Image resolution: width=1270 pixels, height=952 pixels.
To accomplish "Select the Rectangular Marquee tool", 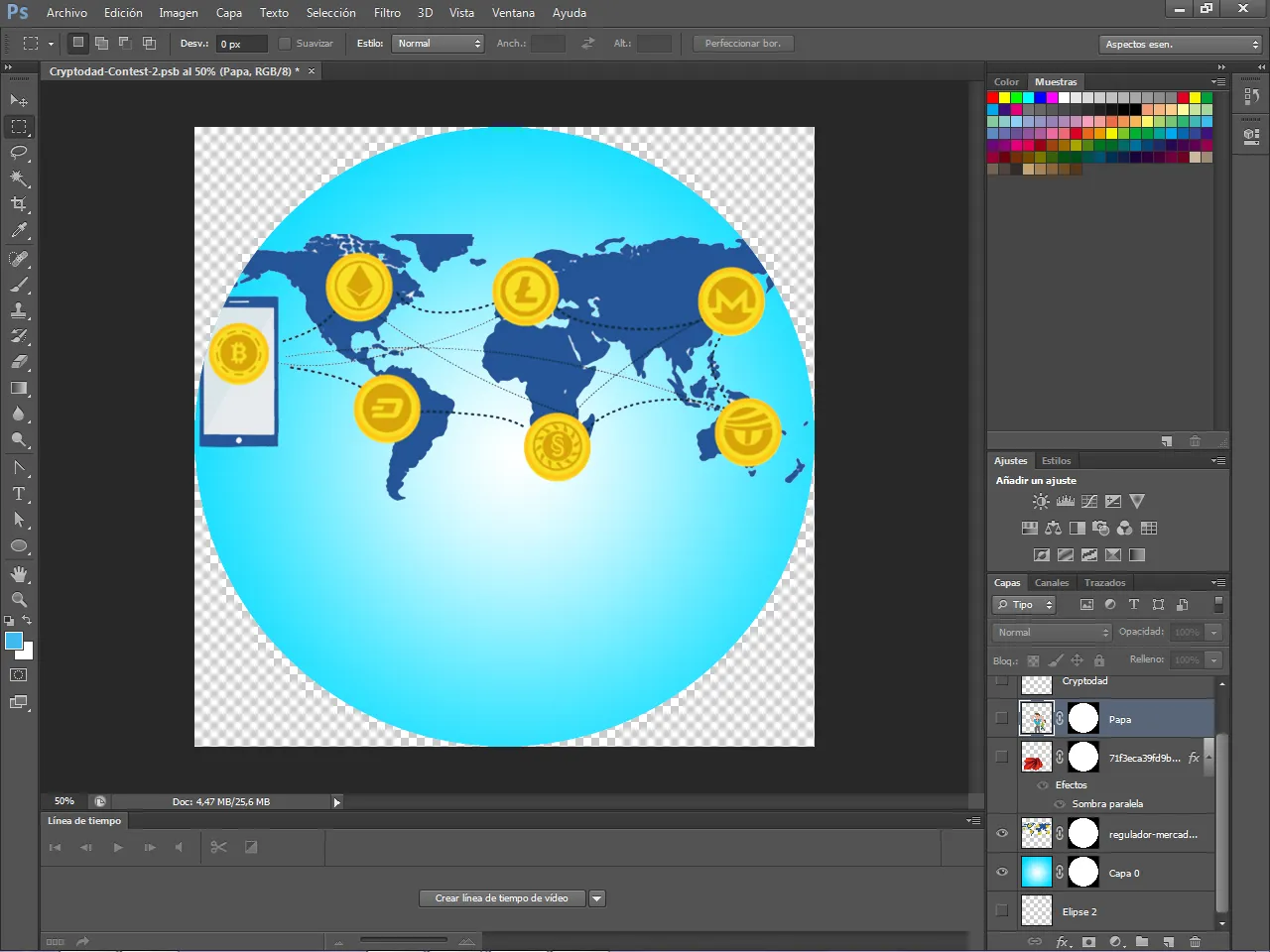I will 19,127.
